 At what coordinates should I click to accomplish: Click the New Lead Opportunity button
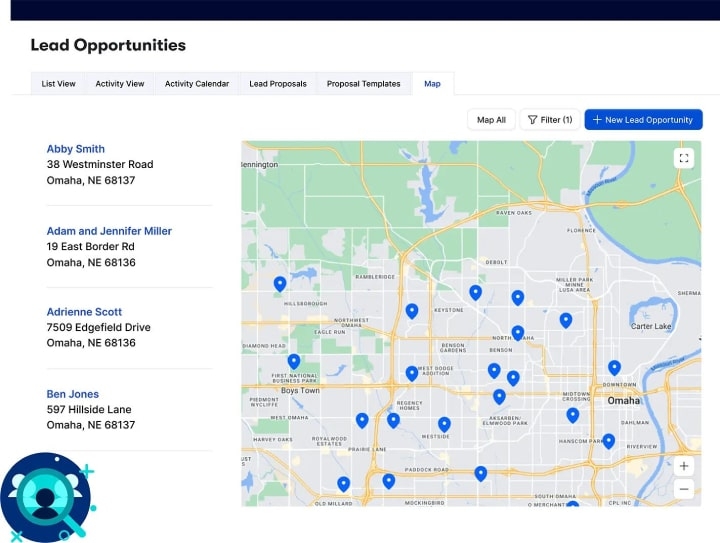(x=643, y=120)
